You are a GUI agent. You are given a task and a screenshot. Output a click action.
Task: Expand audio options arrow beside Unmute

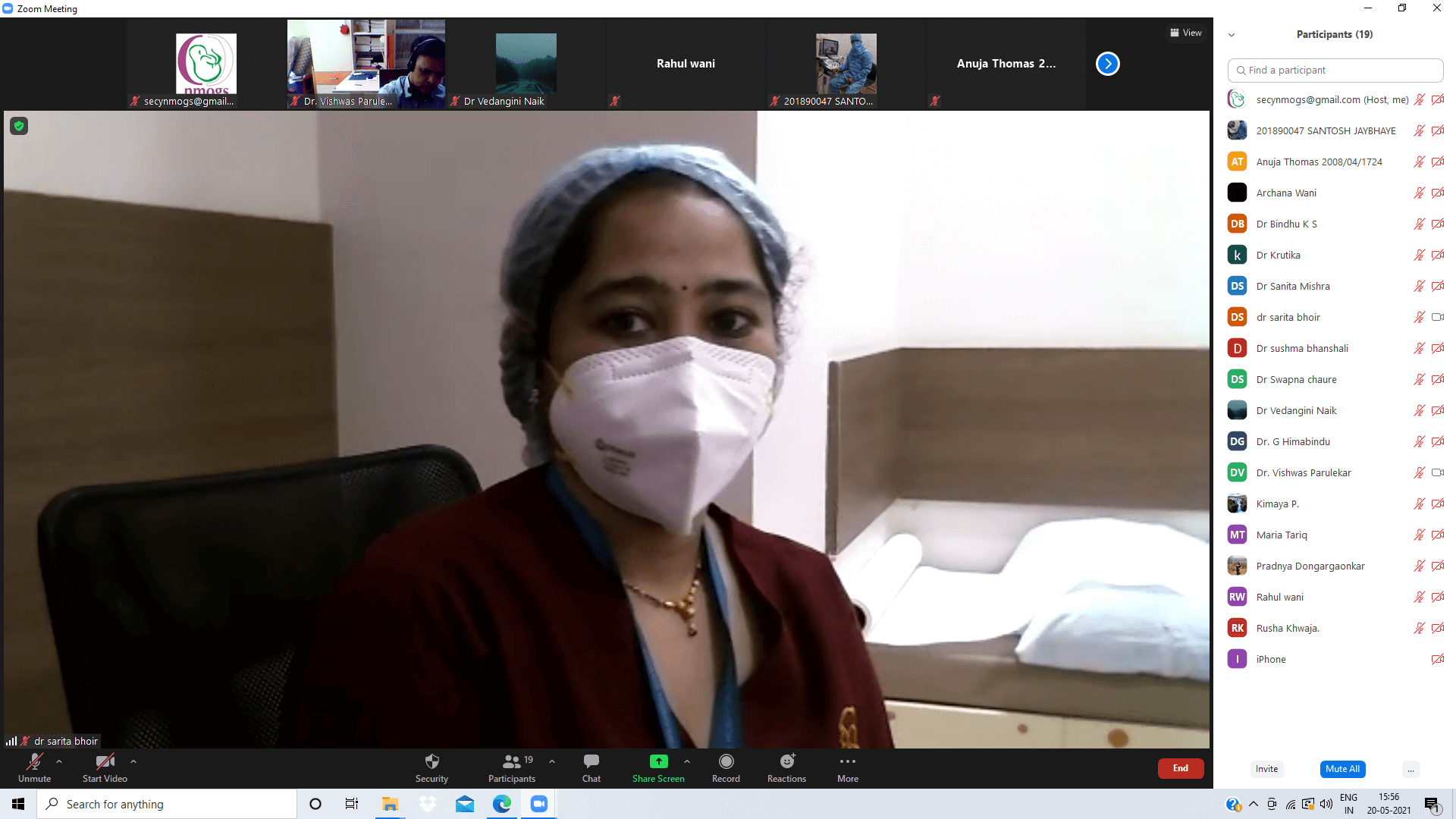[59, 761]
